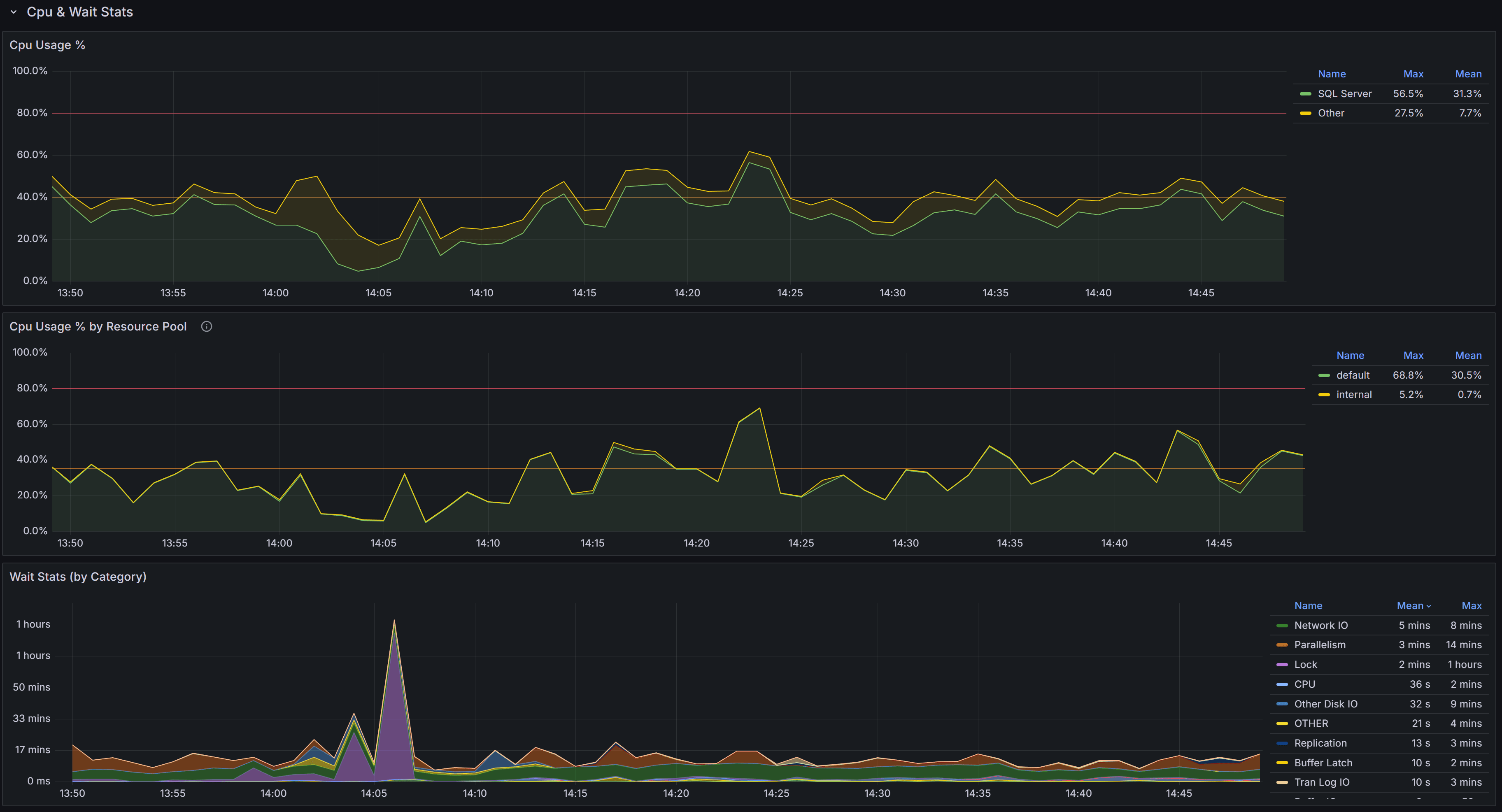Open the info tooltip on Cpu Usage % by Resource Pool
Screen dimensions: 1502x812
[206, 326]
